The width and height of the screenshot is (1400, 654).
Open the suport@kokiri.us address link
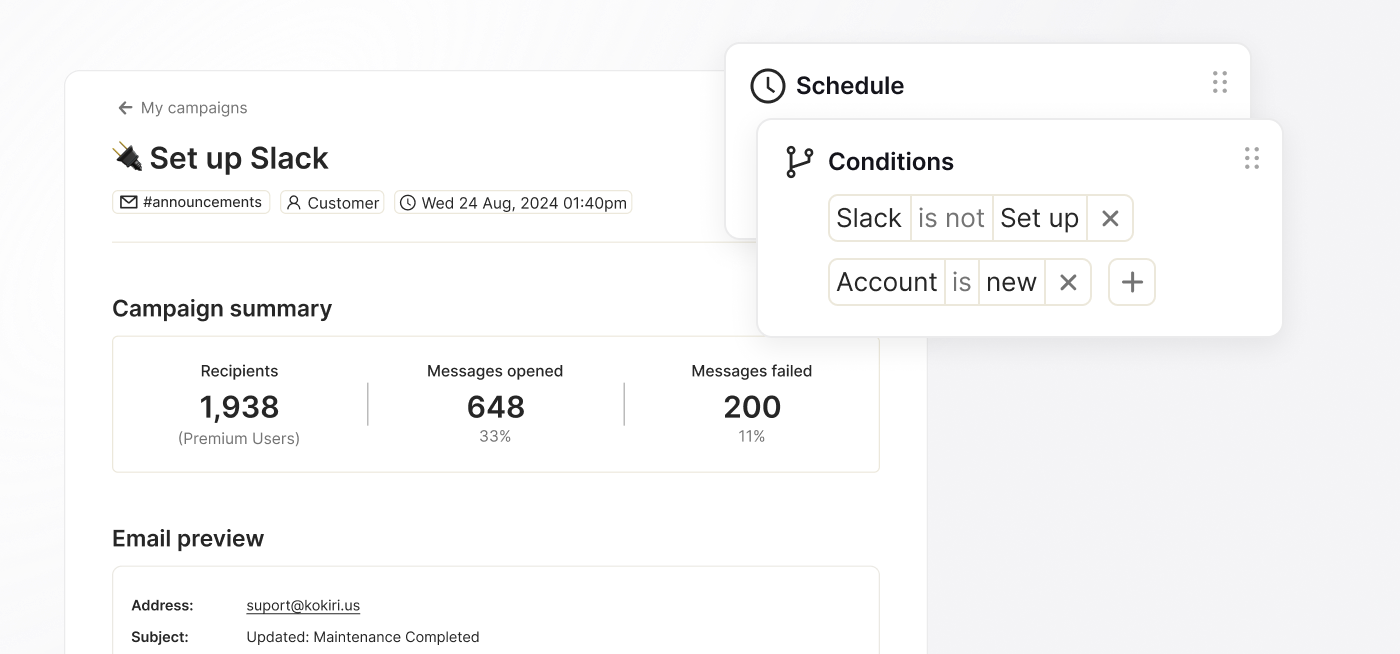pos(303,606)
